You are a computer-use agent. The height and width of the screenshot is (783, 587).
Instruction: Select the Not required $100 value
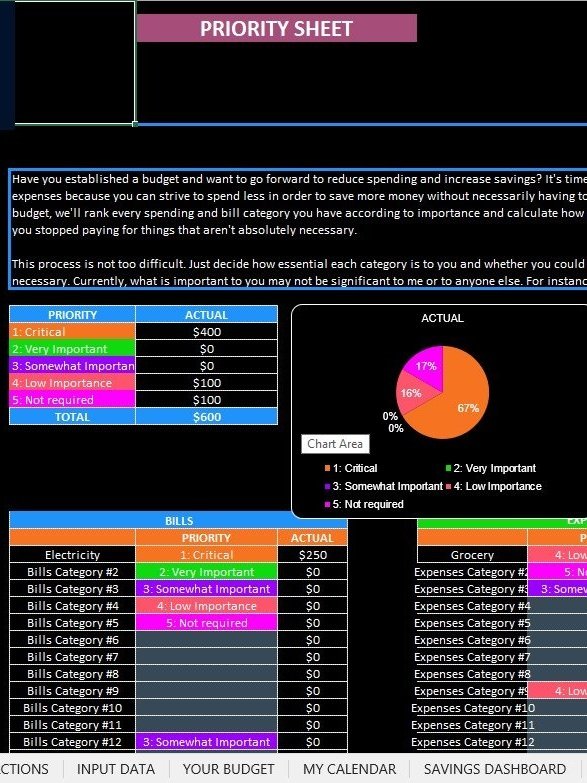[206, 399]
